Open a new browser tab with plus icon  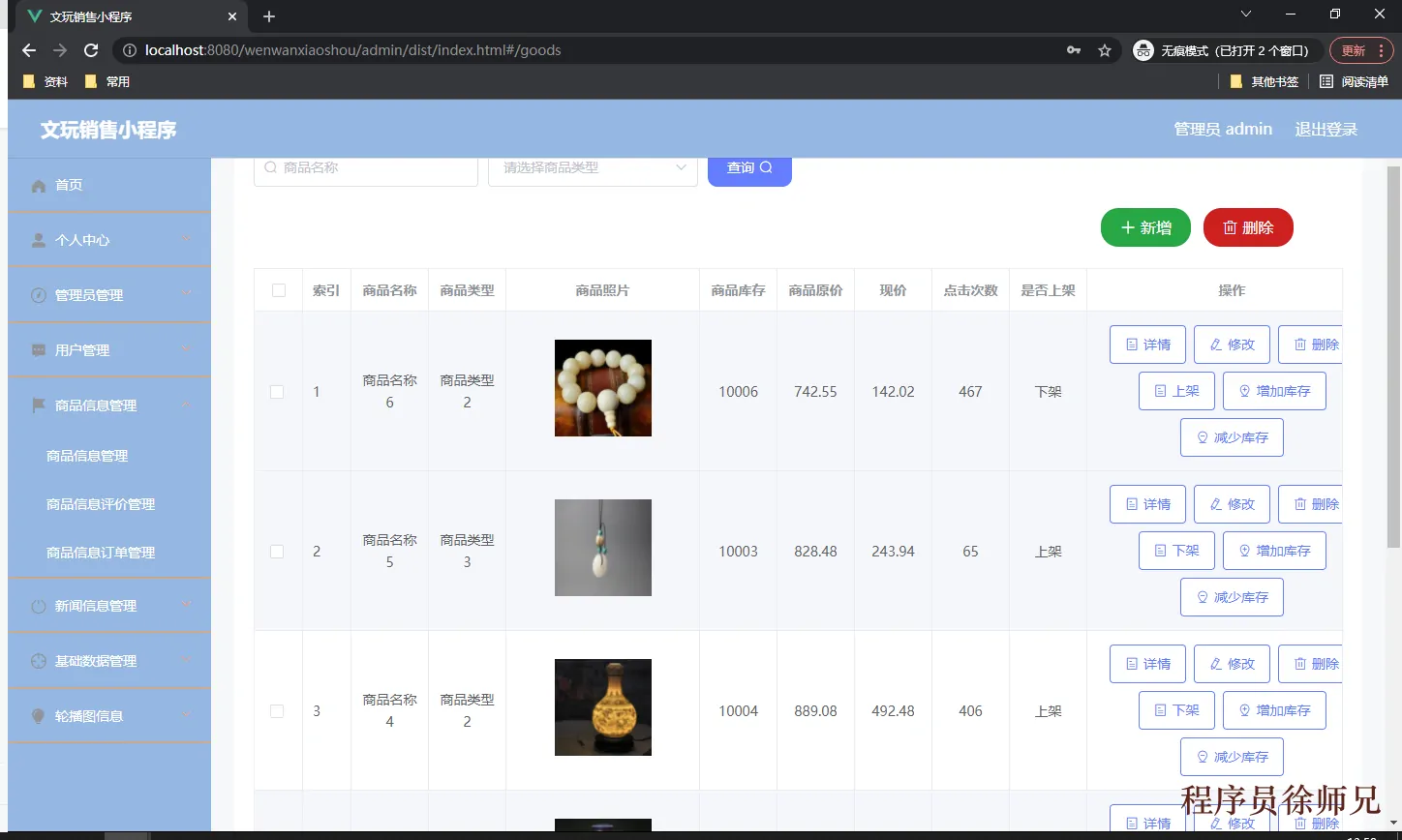pos(269,16)
